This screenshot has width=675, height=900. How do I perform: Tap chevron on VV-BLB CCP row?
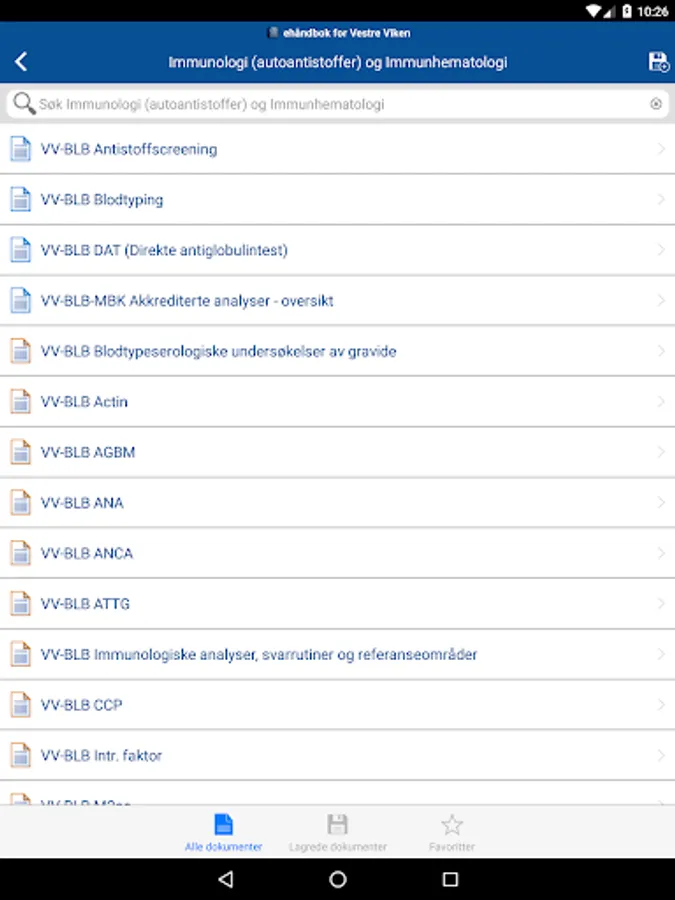click(661, 705)
